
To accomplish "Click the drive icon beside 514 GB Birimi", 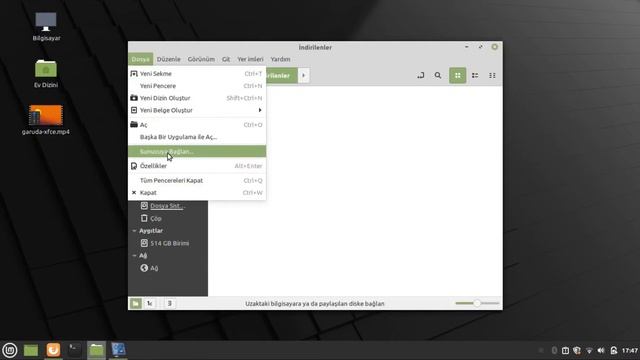I will [144, 243].
